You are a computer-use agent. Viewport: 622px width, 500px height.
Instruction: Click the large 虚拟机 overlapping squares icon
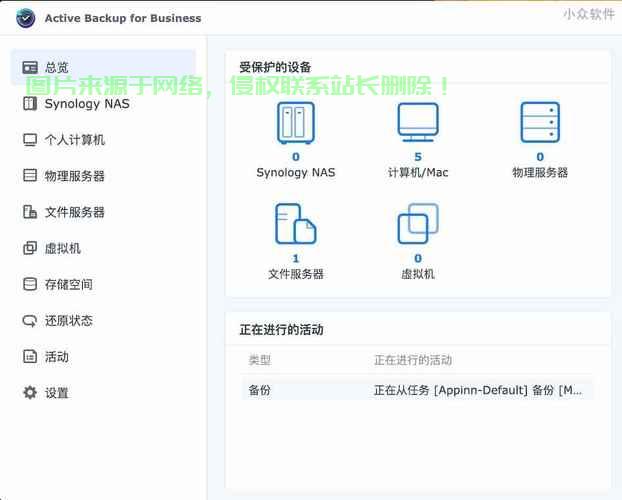coord(418,224)
